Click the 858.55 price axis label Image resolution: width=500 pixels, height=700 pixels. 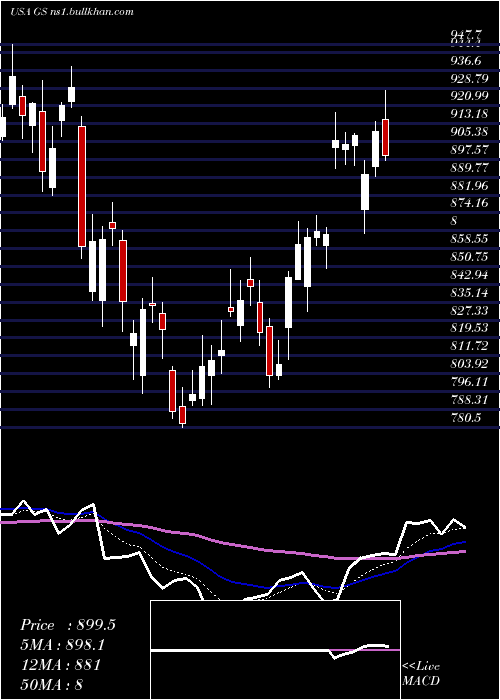tap(469, 239)
